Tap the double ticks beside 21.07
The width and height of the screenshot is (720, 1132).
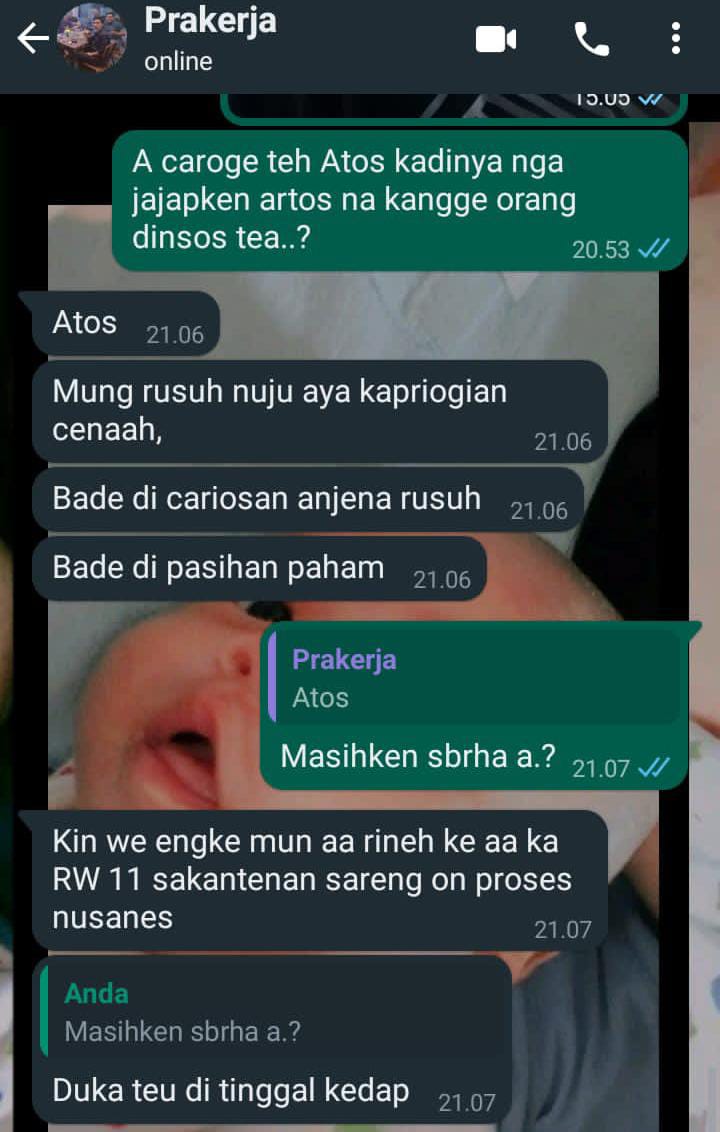654,767
